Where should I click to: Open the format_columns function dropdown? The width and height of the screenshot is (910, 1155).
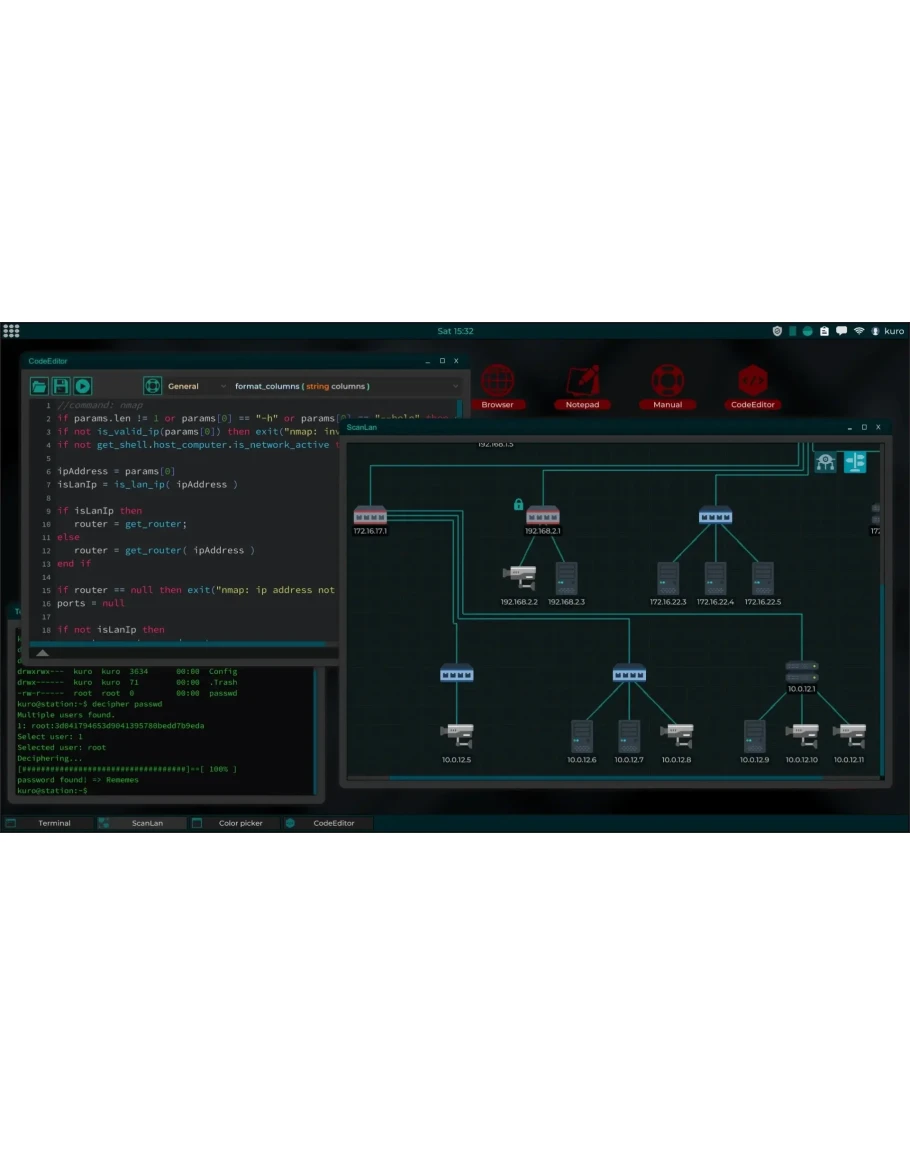click(x=346, y=386)
